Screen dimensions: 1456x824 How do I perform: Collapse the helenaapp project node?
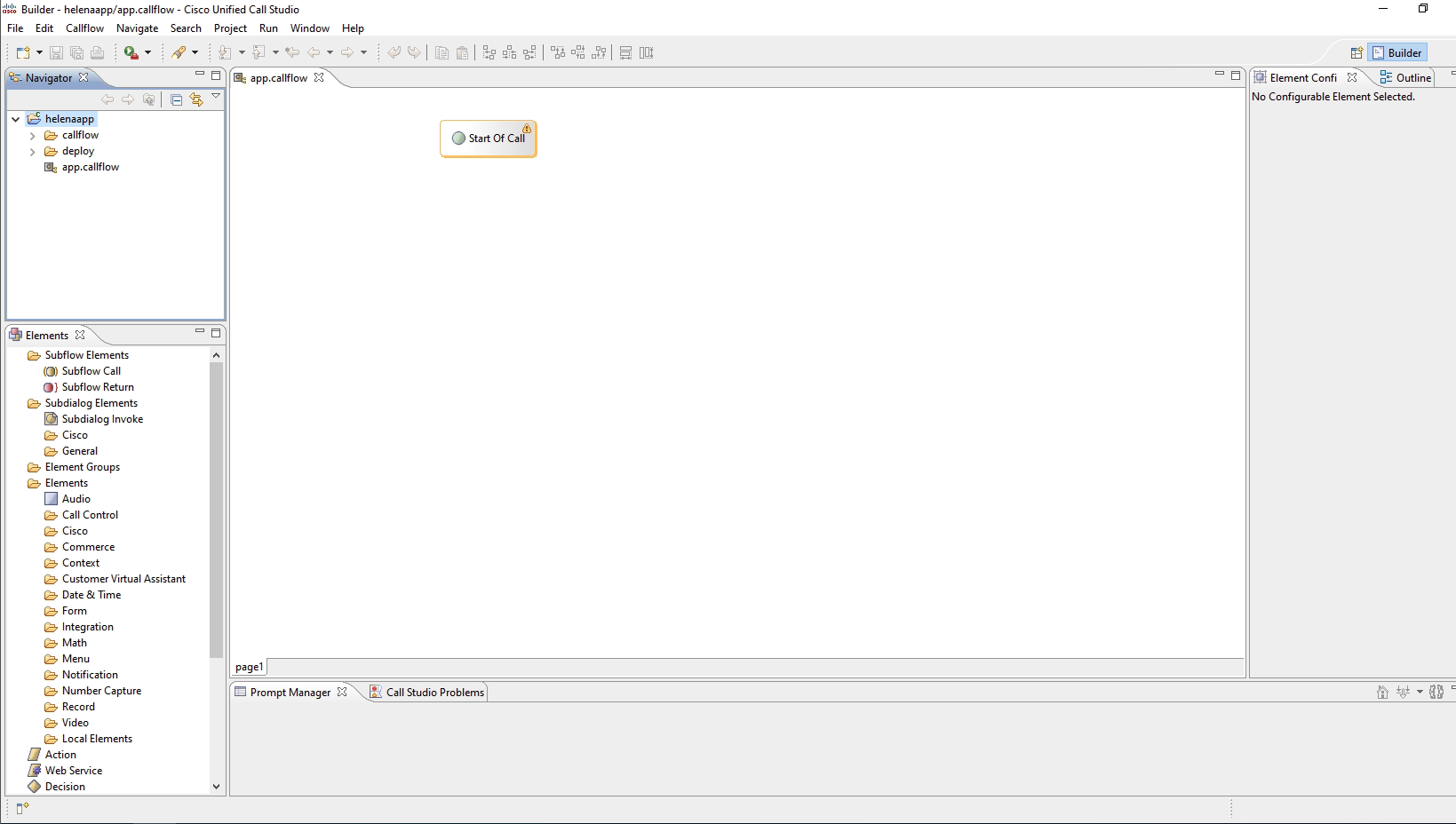16,119
